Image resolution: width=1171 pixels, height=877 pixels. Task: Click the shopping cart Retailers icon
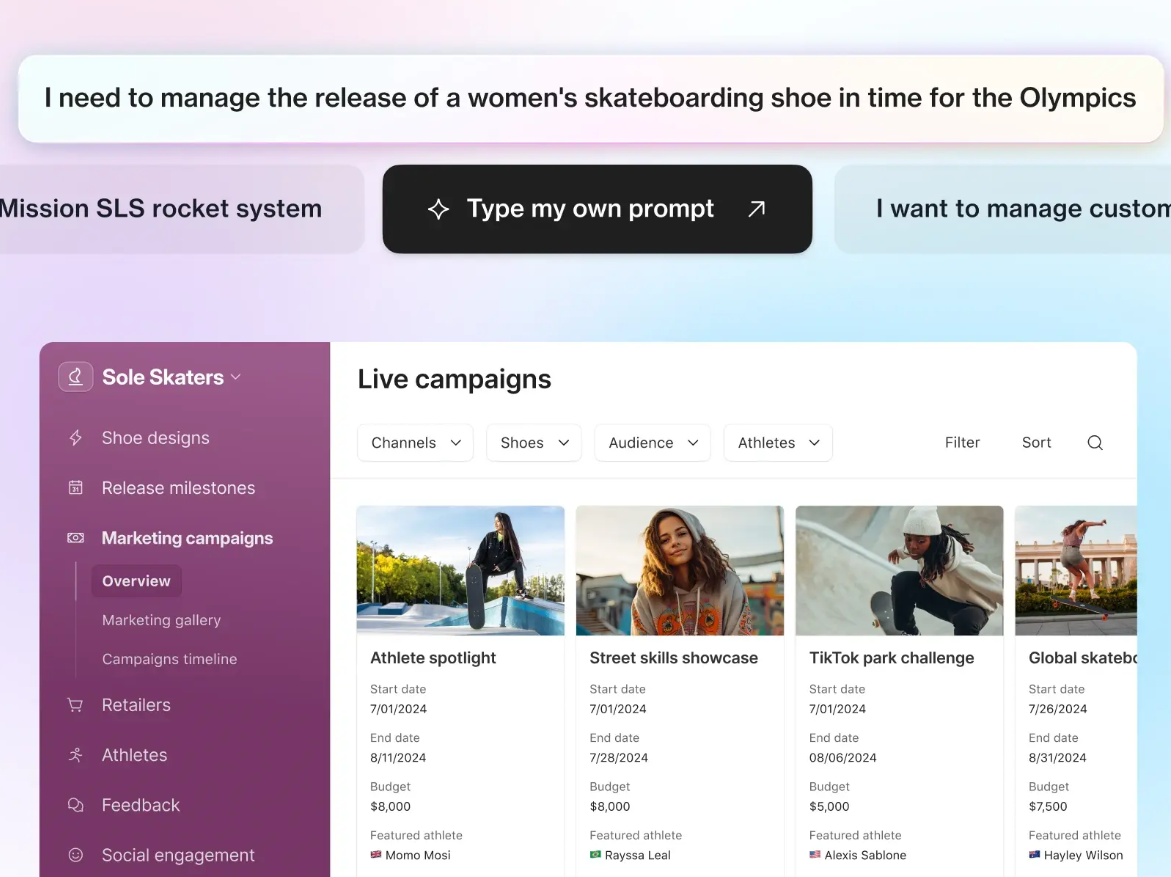(x=75, y=705)
